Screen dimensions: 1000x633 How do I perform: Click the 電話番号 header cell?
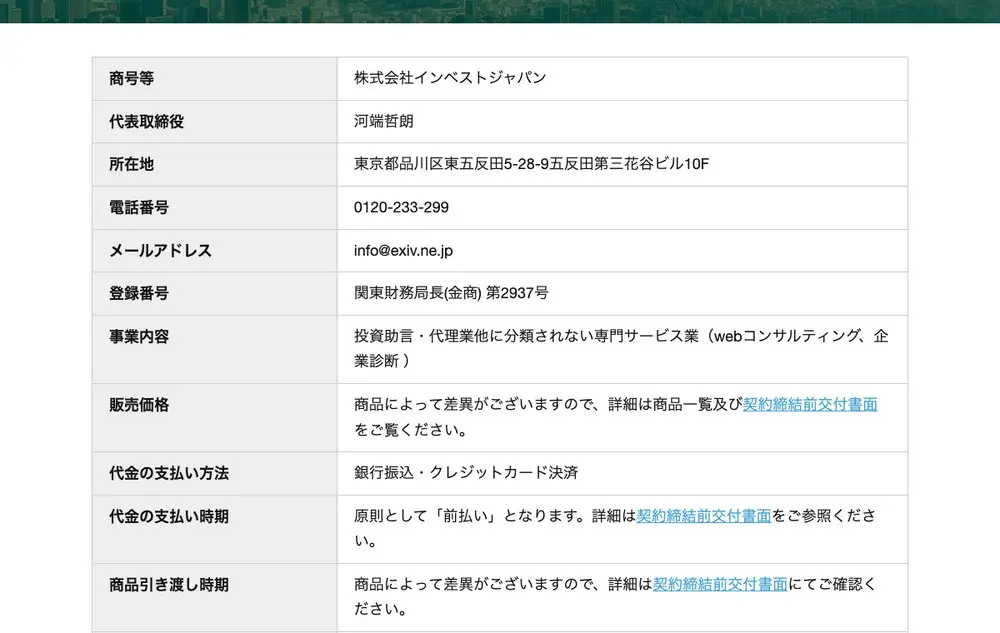(x=215, y=208)
